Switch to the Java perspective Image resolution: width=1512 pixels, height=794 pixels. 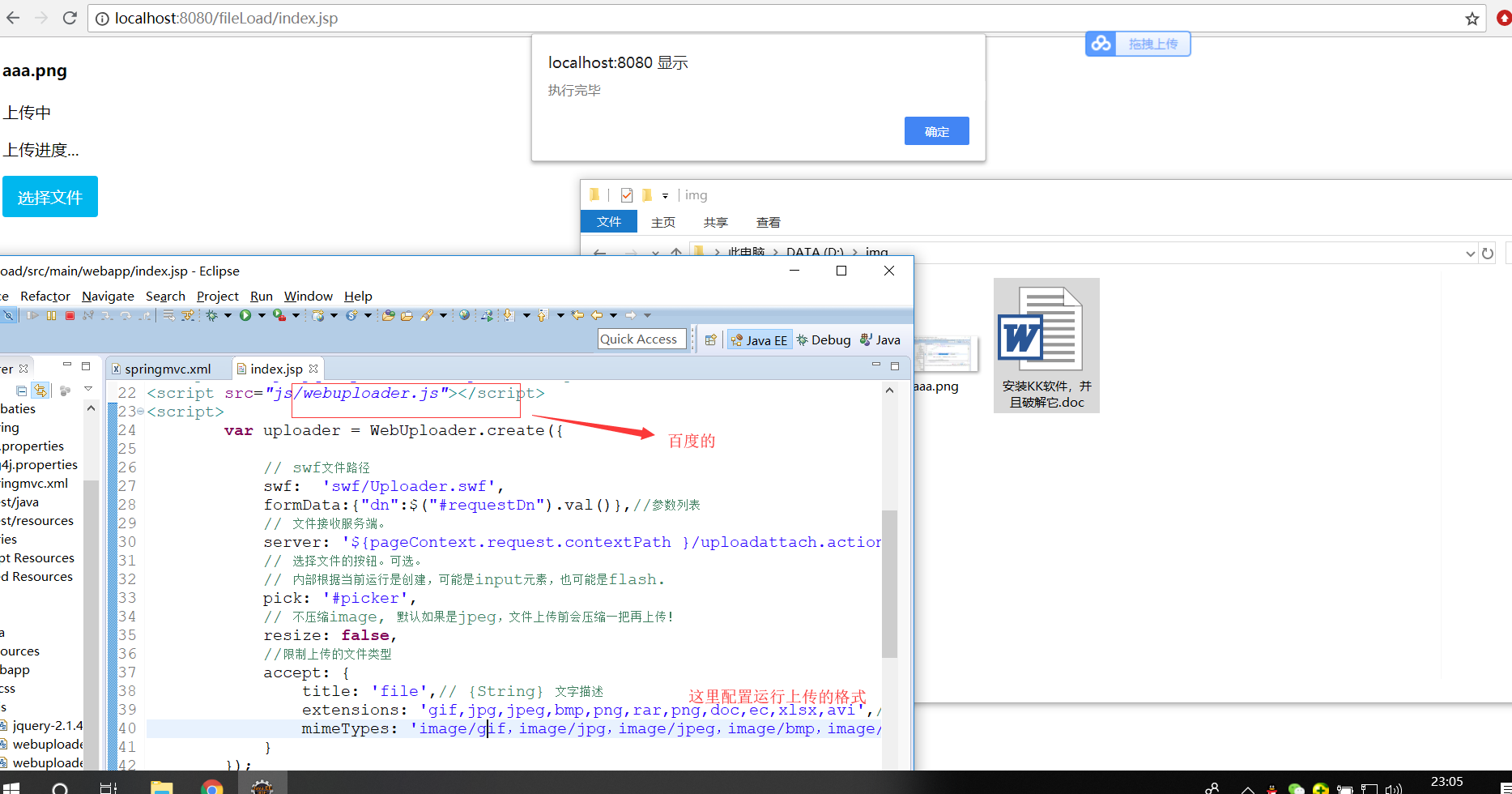(880, 340)
